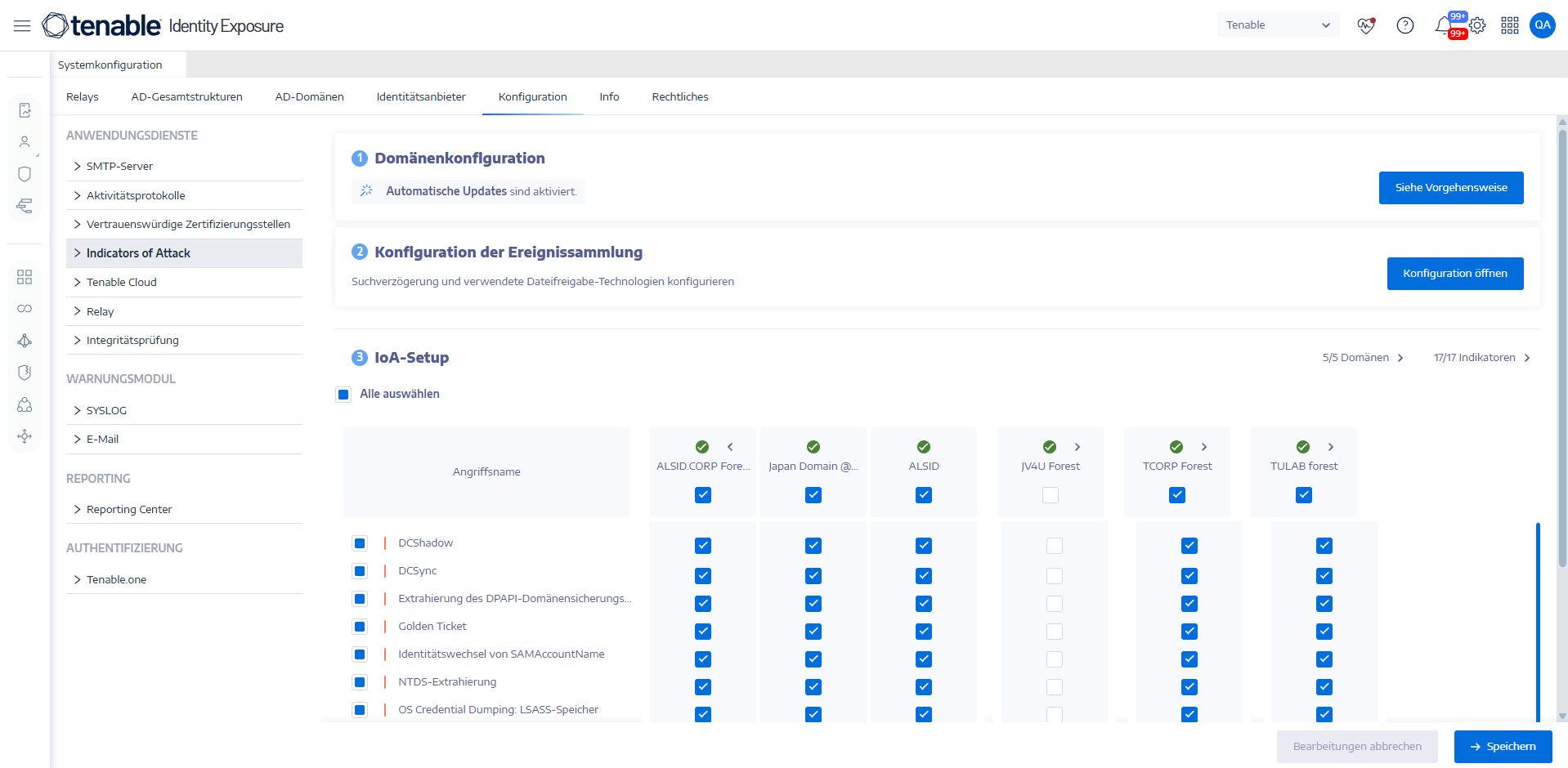1568x768 pixels.
Task: Click the Konfiguration öffnen button
Action: [x=1454, y=274]
